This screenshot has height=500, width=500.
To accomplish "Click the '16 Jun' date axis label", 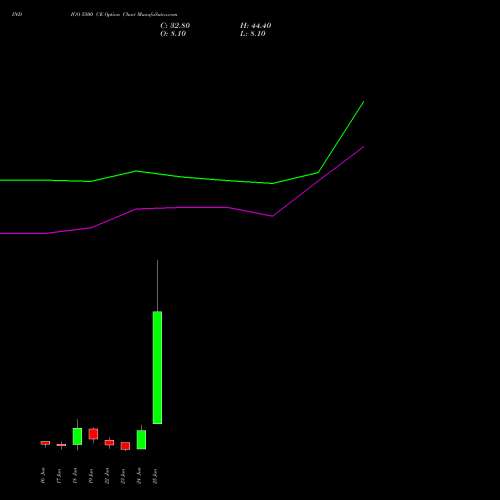I will pos(43,476).
